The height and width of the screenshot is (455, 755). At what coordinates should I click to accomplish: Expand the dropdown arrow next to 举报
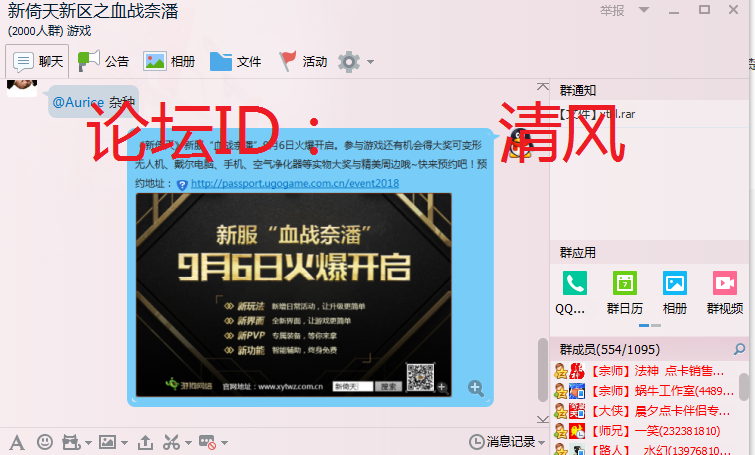[644, 10]
